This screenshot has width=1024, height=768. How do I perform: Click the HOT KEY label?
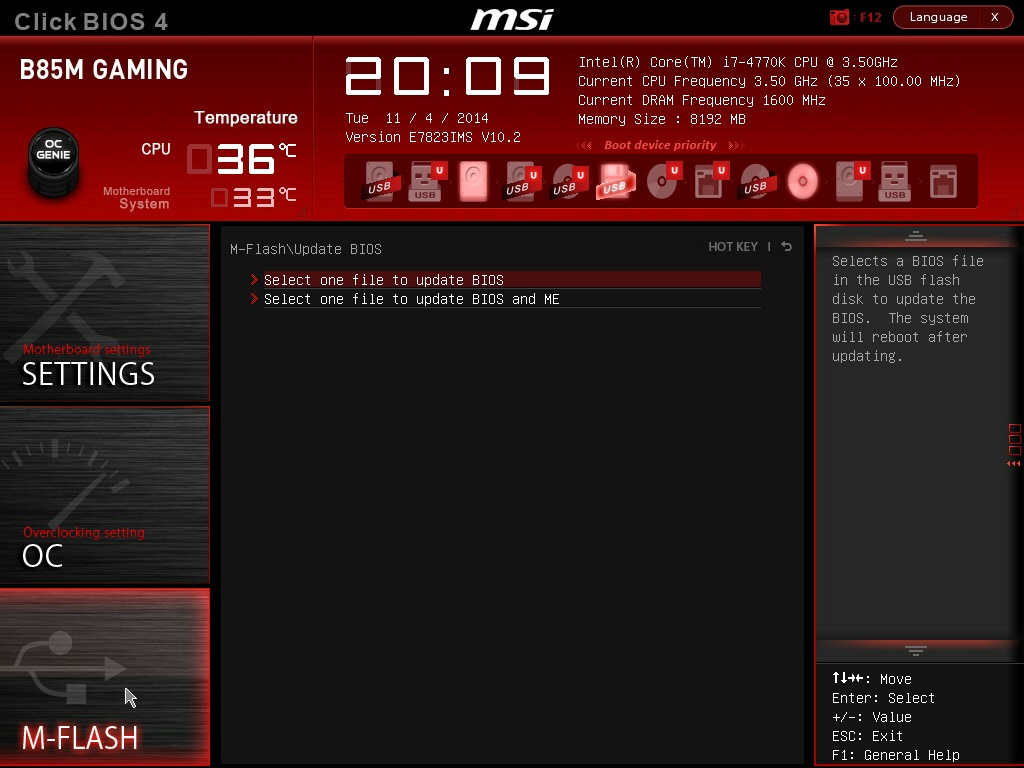733,247
